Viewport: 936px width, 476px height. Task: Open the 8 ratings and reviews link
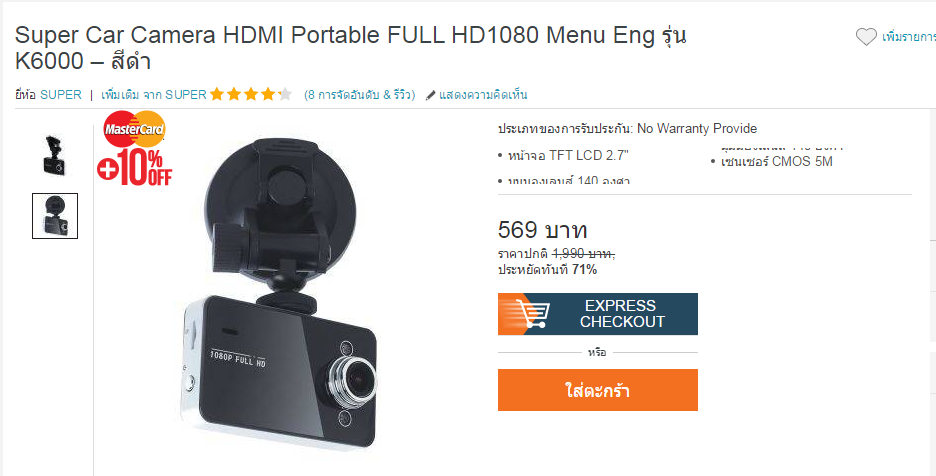point(359,94)
